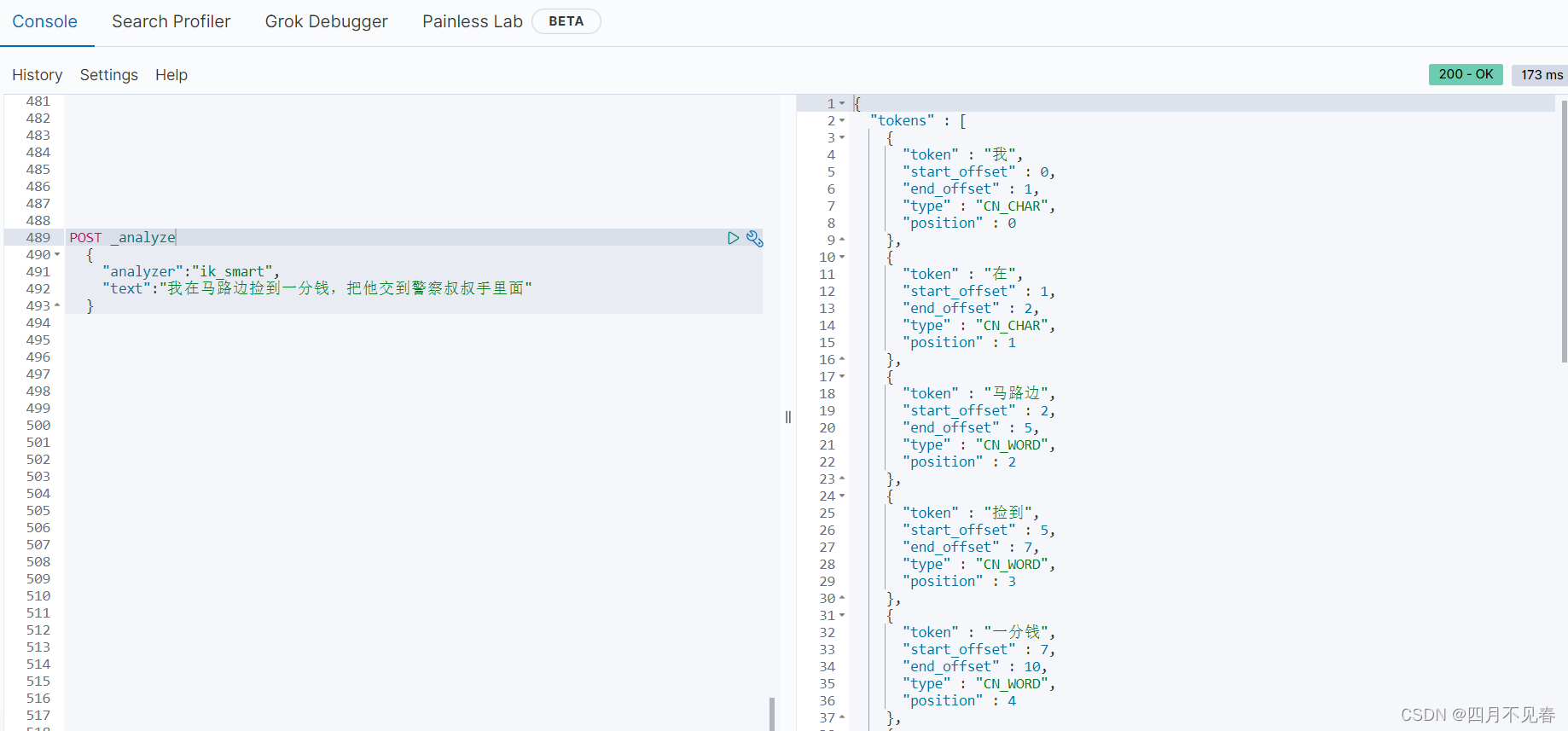This screenshot has height=731, width=1568.
Task: Toggle the fold marker at output line 37
Action: click(x=842, y=717)
